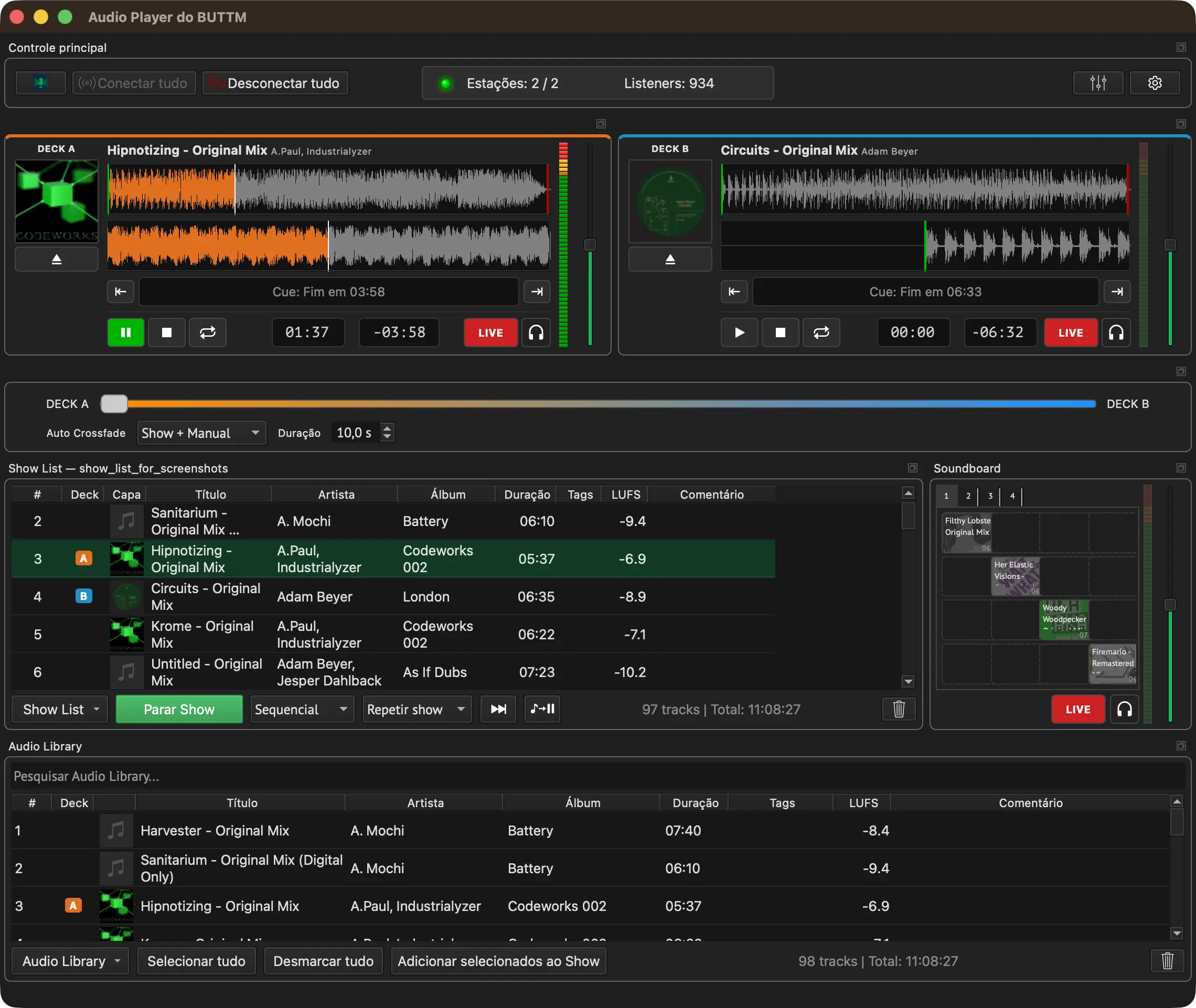Jump to cue start on Deck B
The image size is (1196, 1008).
click(734, 292)
